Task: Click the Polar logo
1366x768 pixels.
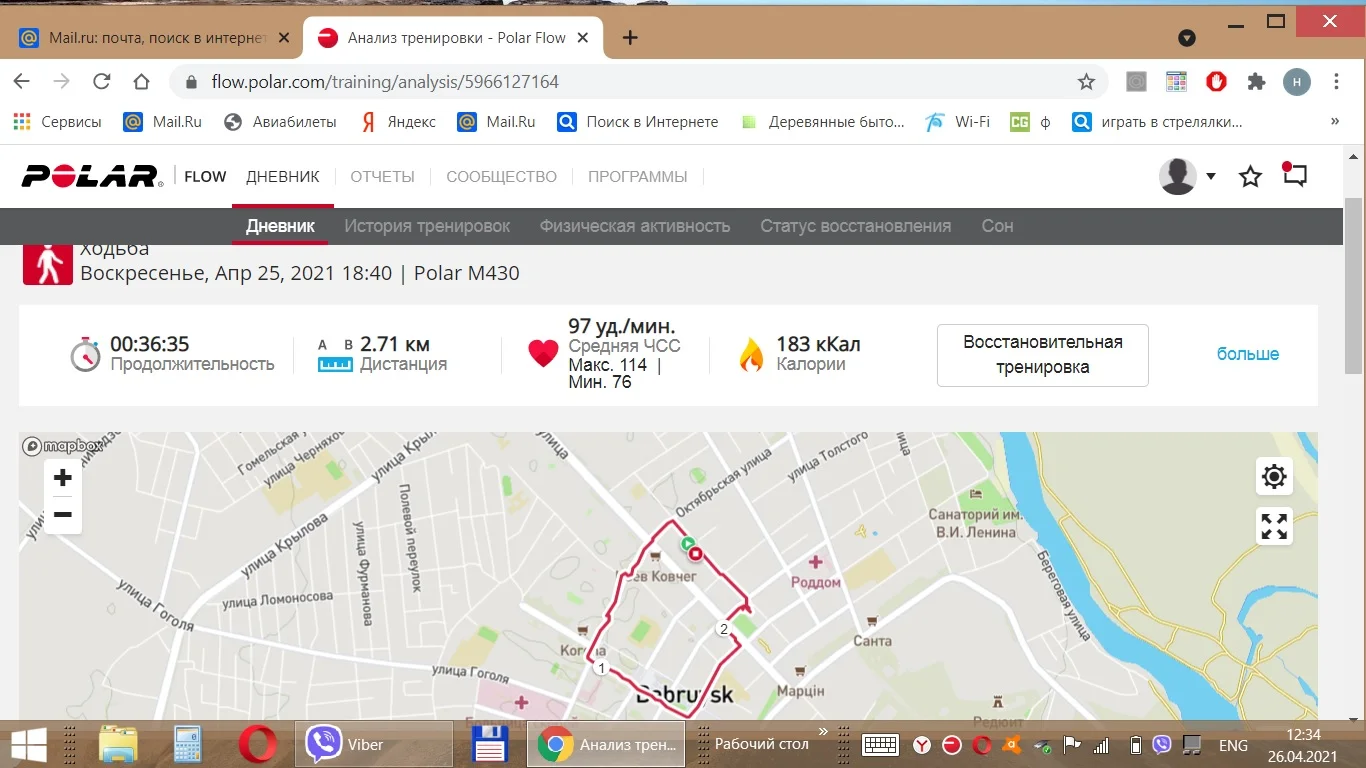Action: click(x=92, y=176)
